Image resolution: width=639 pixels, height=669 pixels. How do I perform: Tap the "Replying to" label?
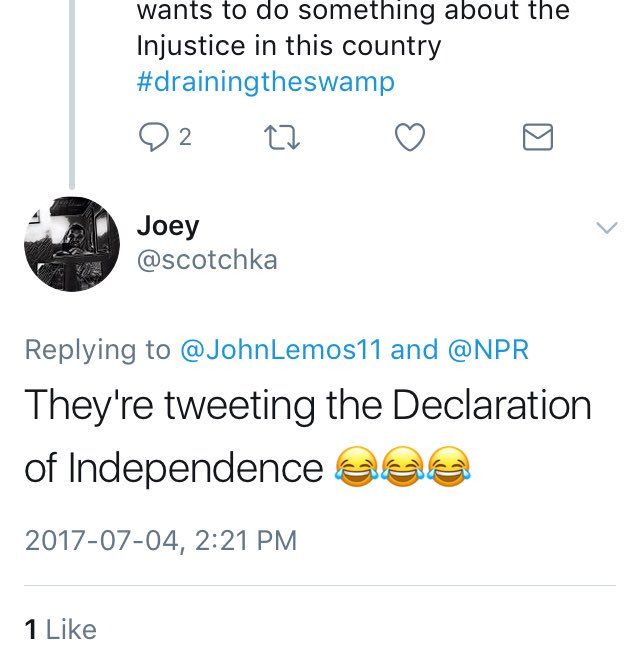tap(97, 349)
